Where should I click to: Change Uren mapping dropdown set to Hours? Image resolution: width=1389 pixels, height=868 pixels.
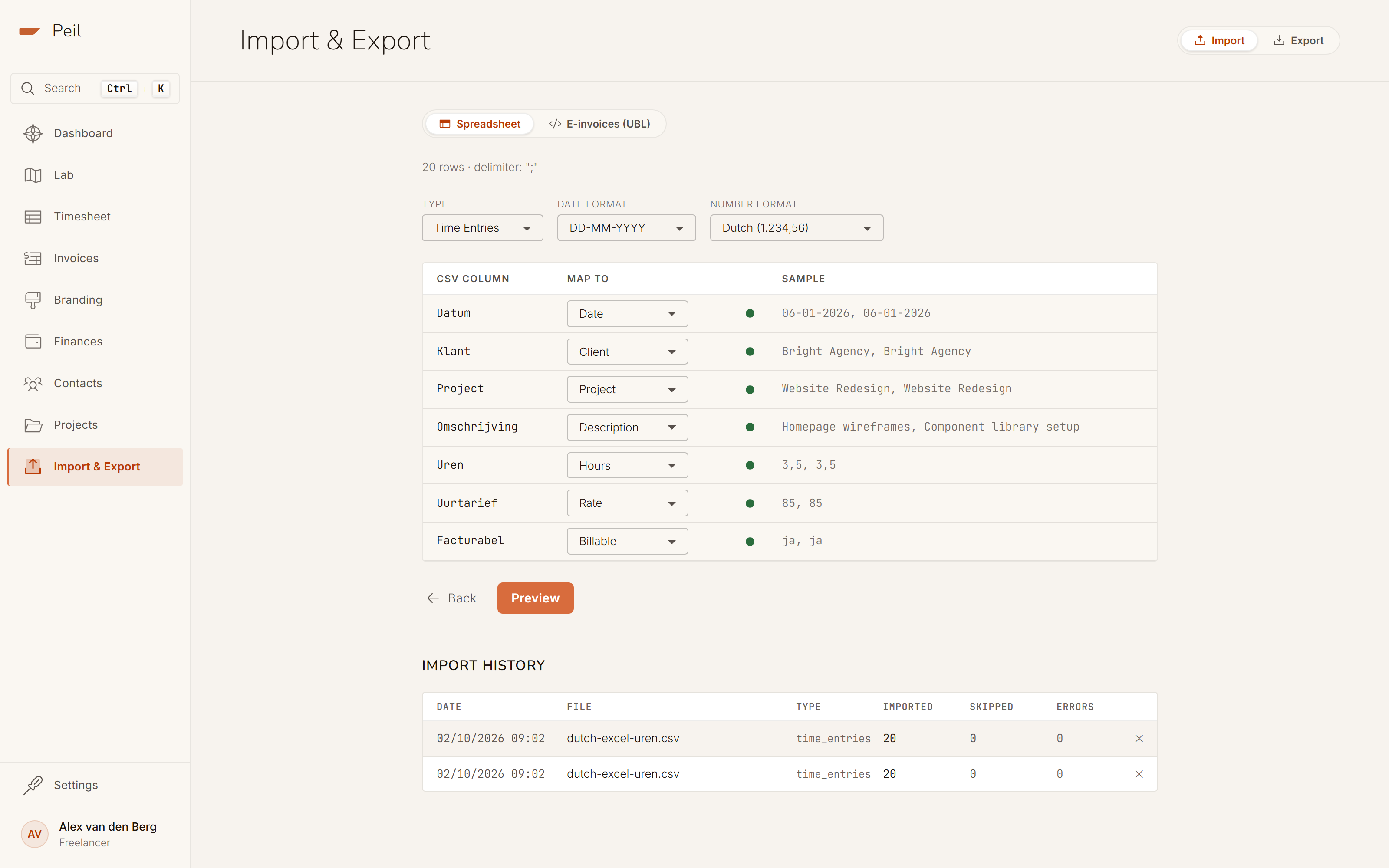(627, 465)
